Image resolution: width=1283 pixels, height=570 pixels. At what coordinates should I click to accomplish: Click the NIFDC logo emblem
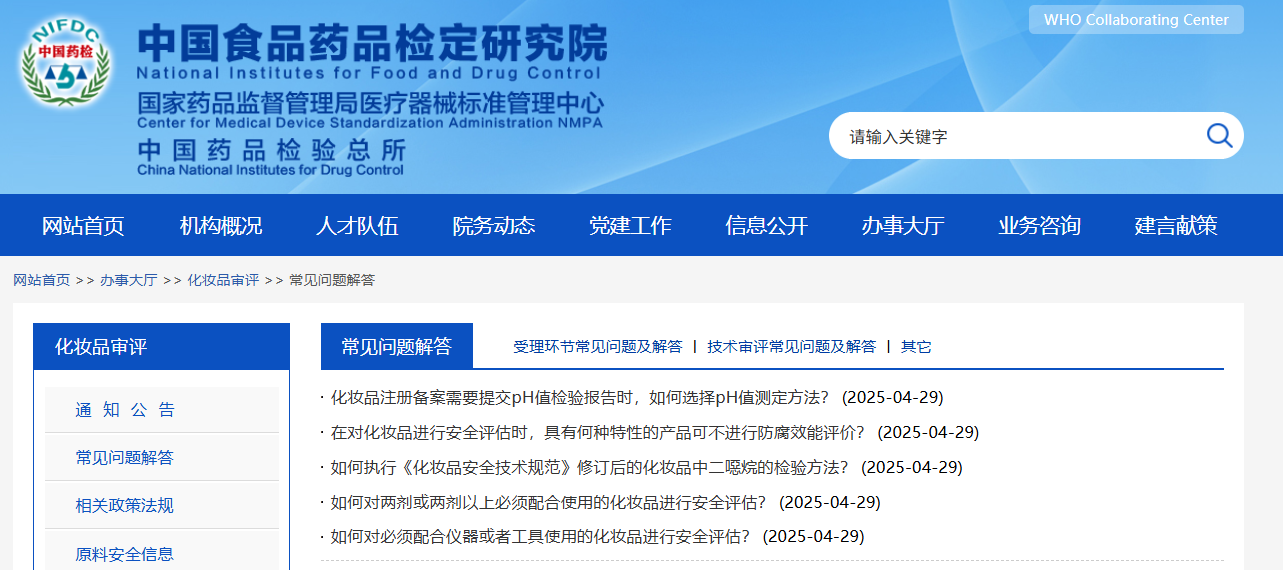[66, 62]
